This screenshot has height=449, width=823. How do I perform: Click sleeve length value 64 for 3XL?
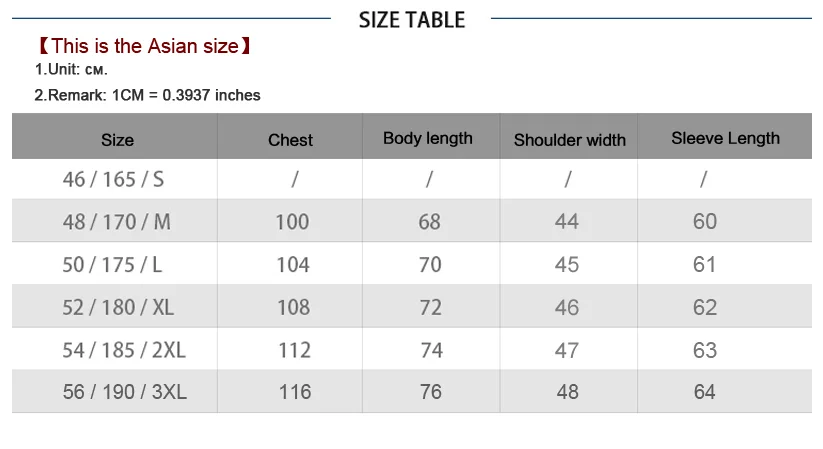tap(704, 392)
